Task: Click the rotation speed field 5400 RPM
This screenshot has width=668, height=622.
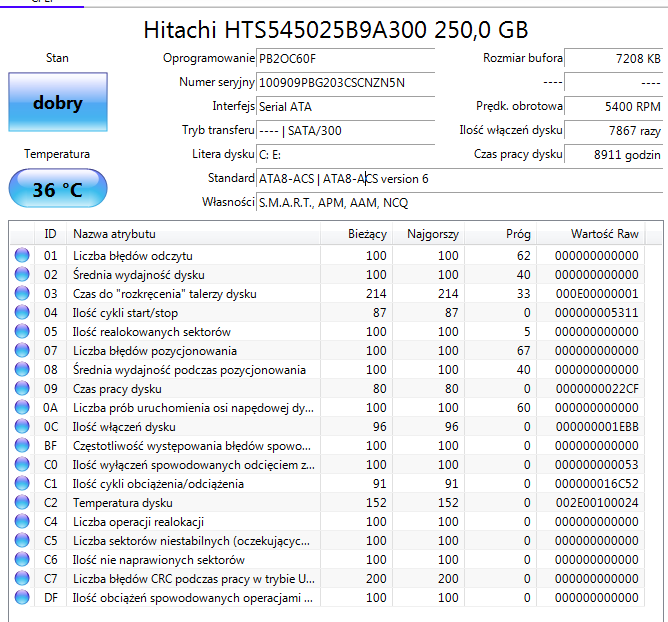Action: point(613,107)
